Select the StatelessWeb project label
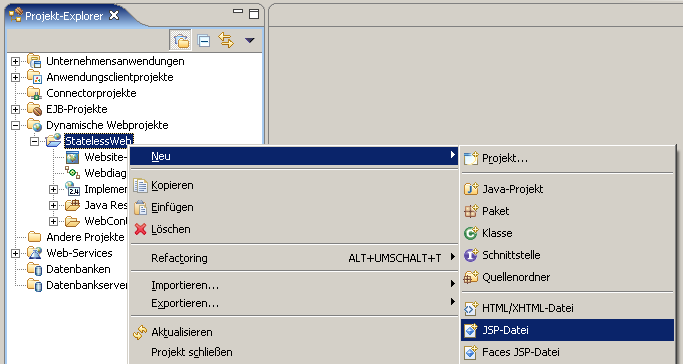Viewport: 683px width, 364px height. tap(98, 141)
